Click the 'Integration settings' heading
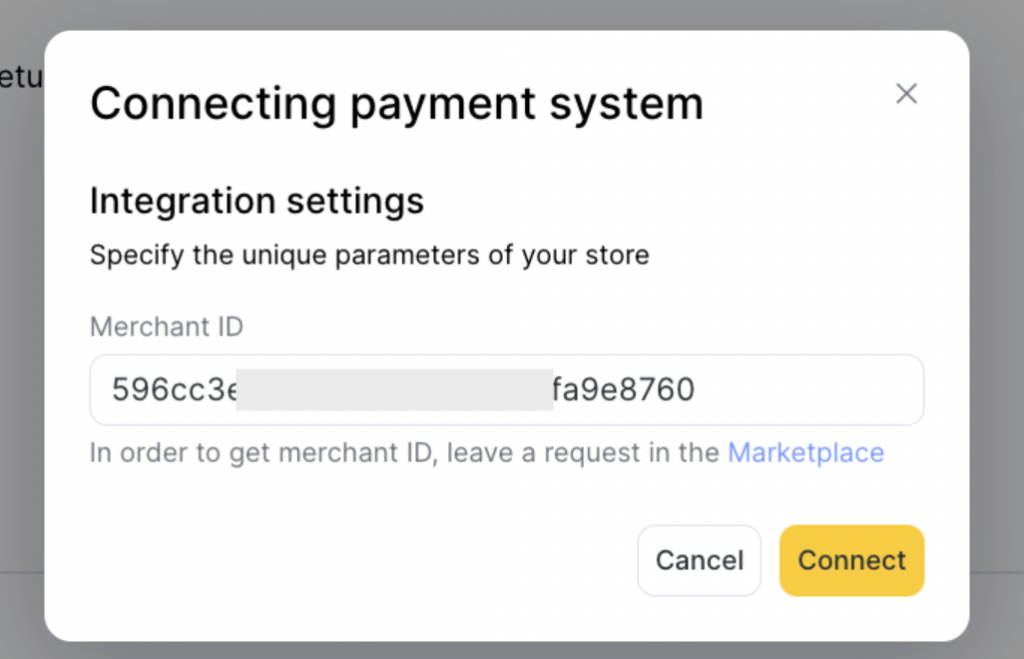The width and height of the screenshot is (1024, 659). 257,201
